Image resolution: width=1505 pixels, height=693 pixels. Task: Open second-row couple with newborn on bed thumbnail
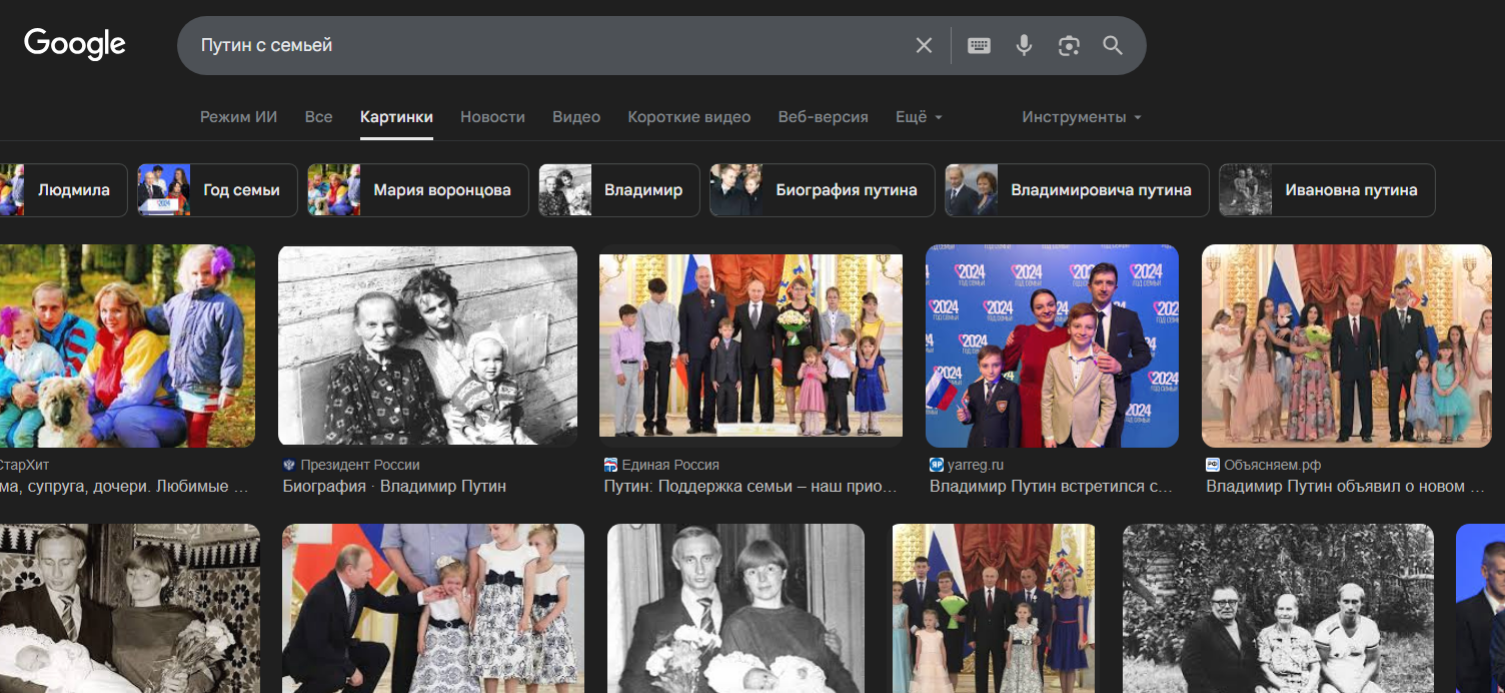click(x=130, y=608)
